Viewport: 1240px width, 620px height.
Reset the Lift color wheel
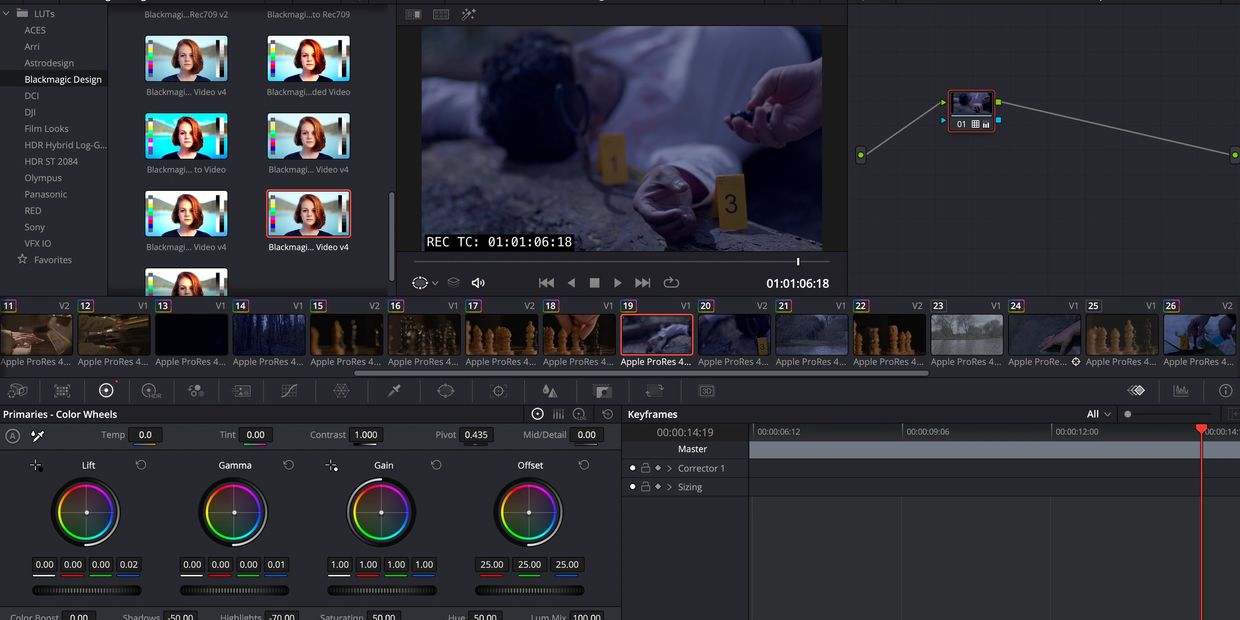pyautogui.click(x=141, y=465)
